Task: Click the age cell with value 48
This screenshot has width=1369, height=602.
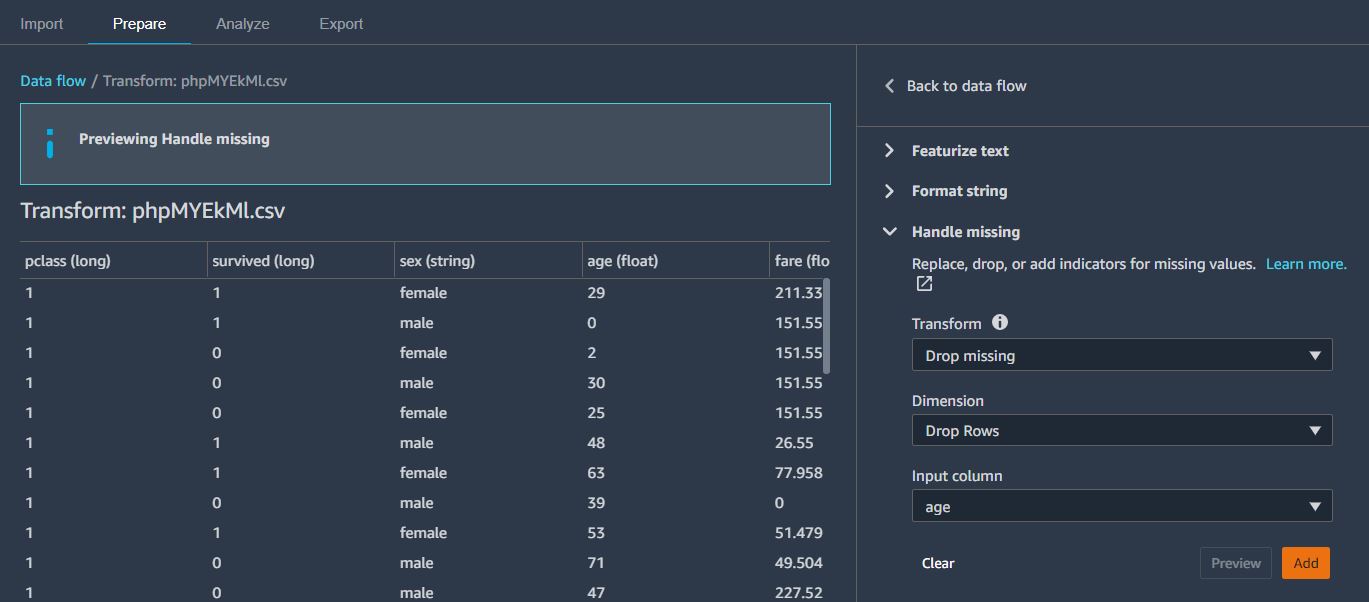Action: pyautogui.click(x=596, y=443)
